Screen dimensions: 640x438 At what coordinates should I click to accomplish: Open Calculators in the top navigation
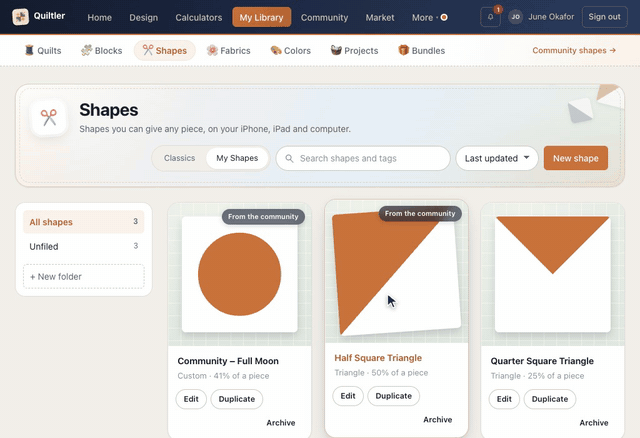[x=199, y=18]
